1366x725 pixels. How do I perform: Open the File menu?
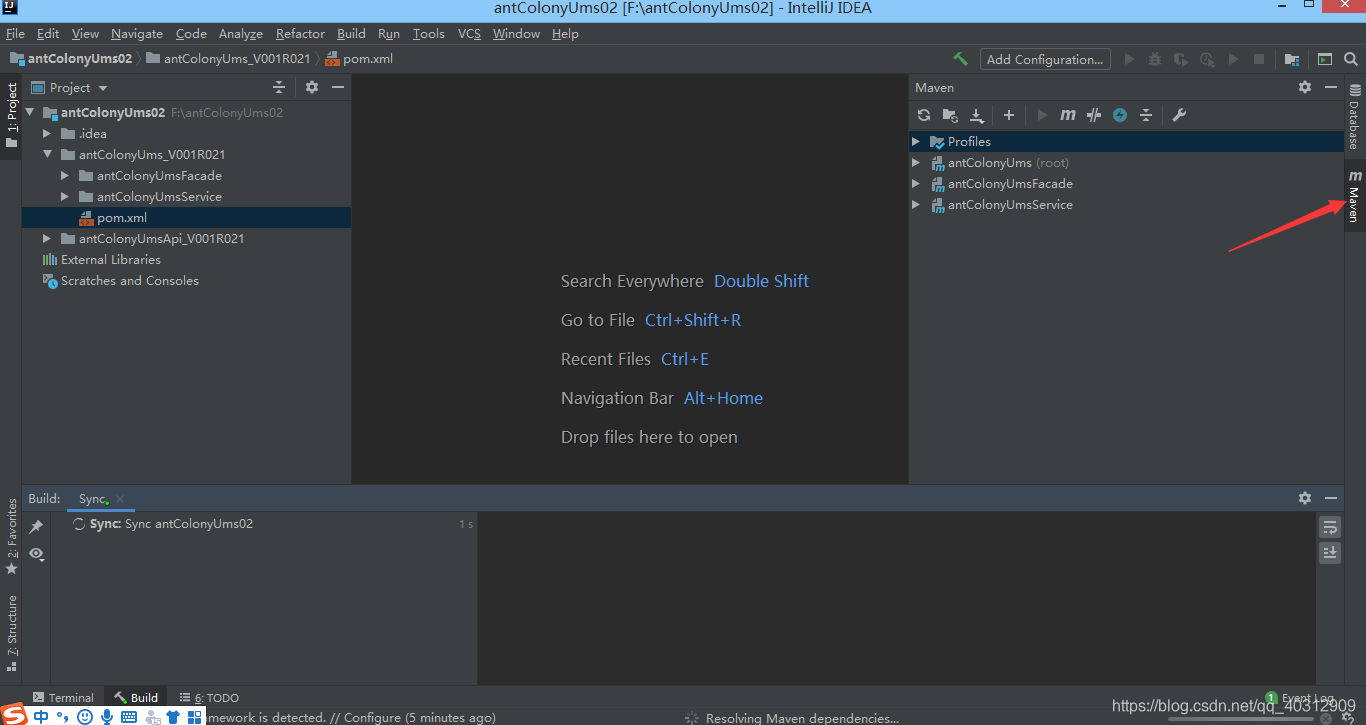15,33
